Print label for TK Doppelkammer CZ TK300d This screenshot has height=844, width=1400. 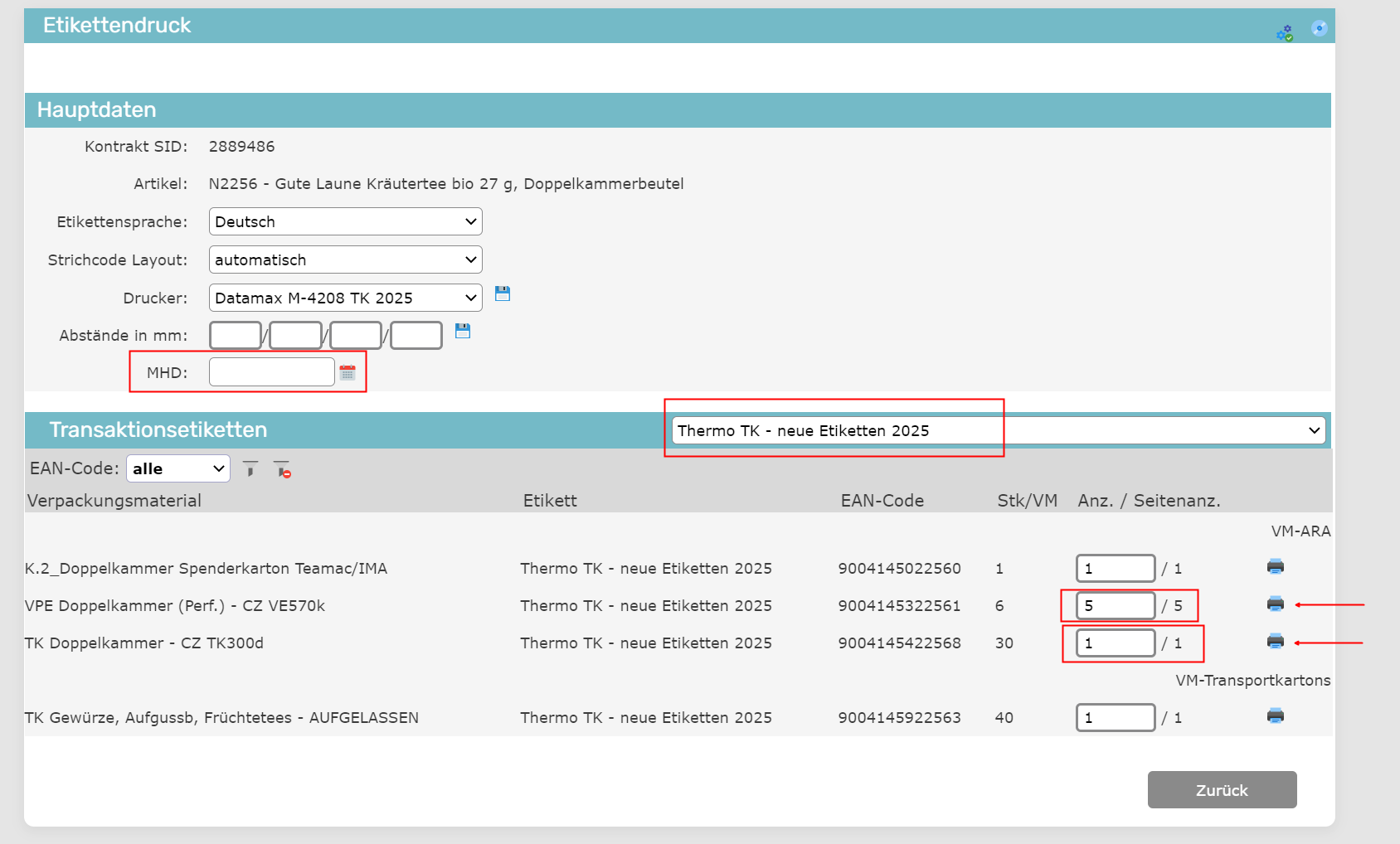click(x=1275, y=642)
